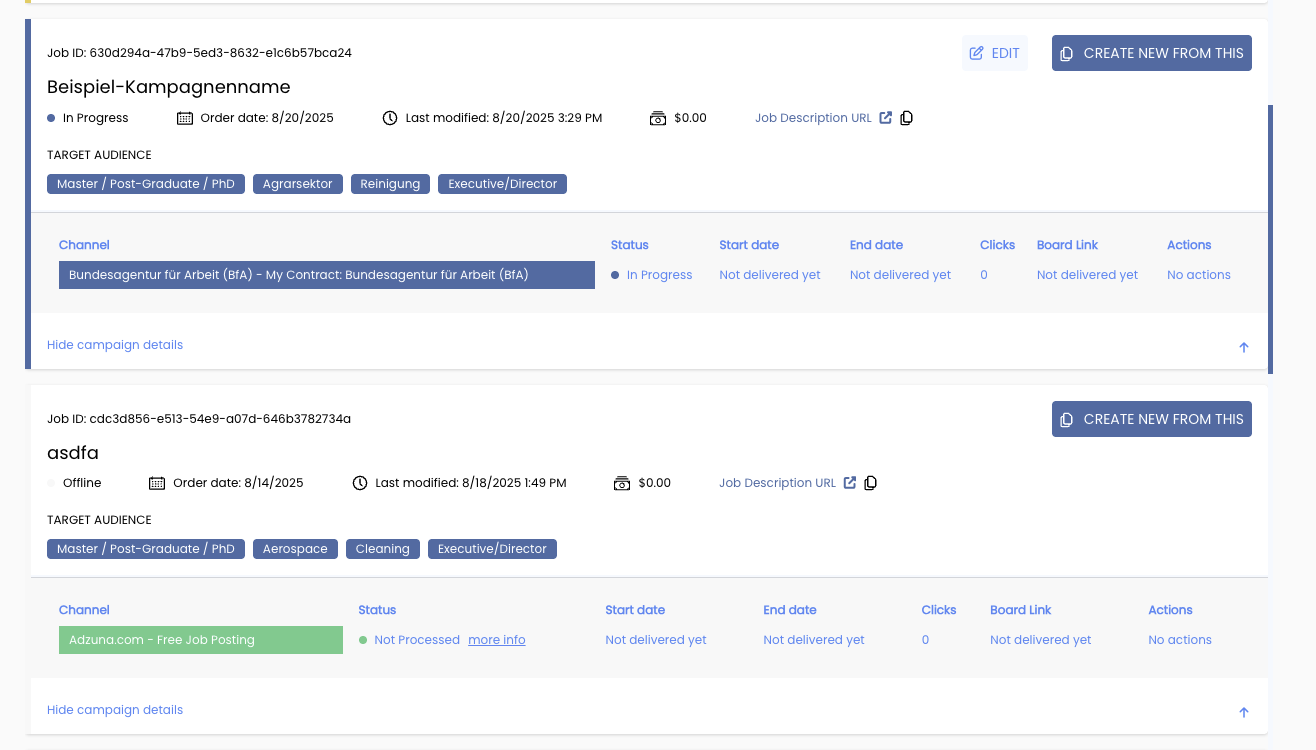Copy the Job Description URL for Beispiel-Kampagnenname
The width and height of the screenshot is (1316, 750).
(907, 118)
